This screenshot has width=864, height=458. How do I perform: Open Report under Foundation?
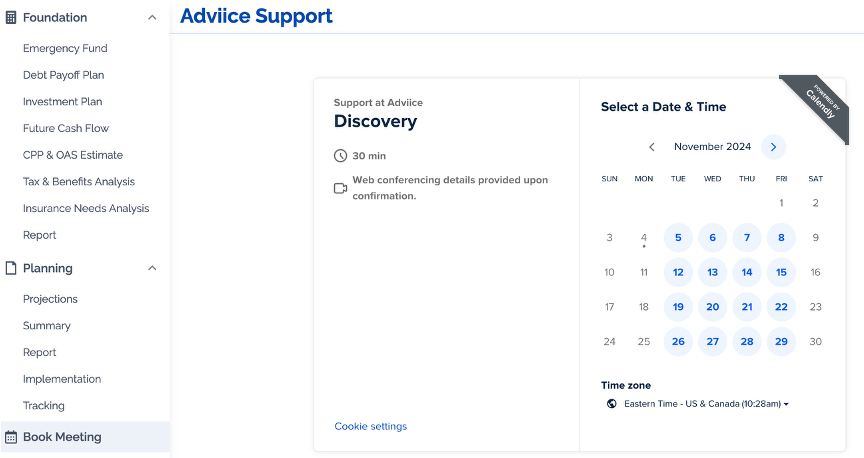coord(39,235)
